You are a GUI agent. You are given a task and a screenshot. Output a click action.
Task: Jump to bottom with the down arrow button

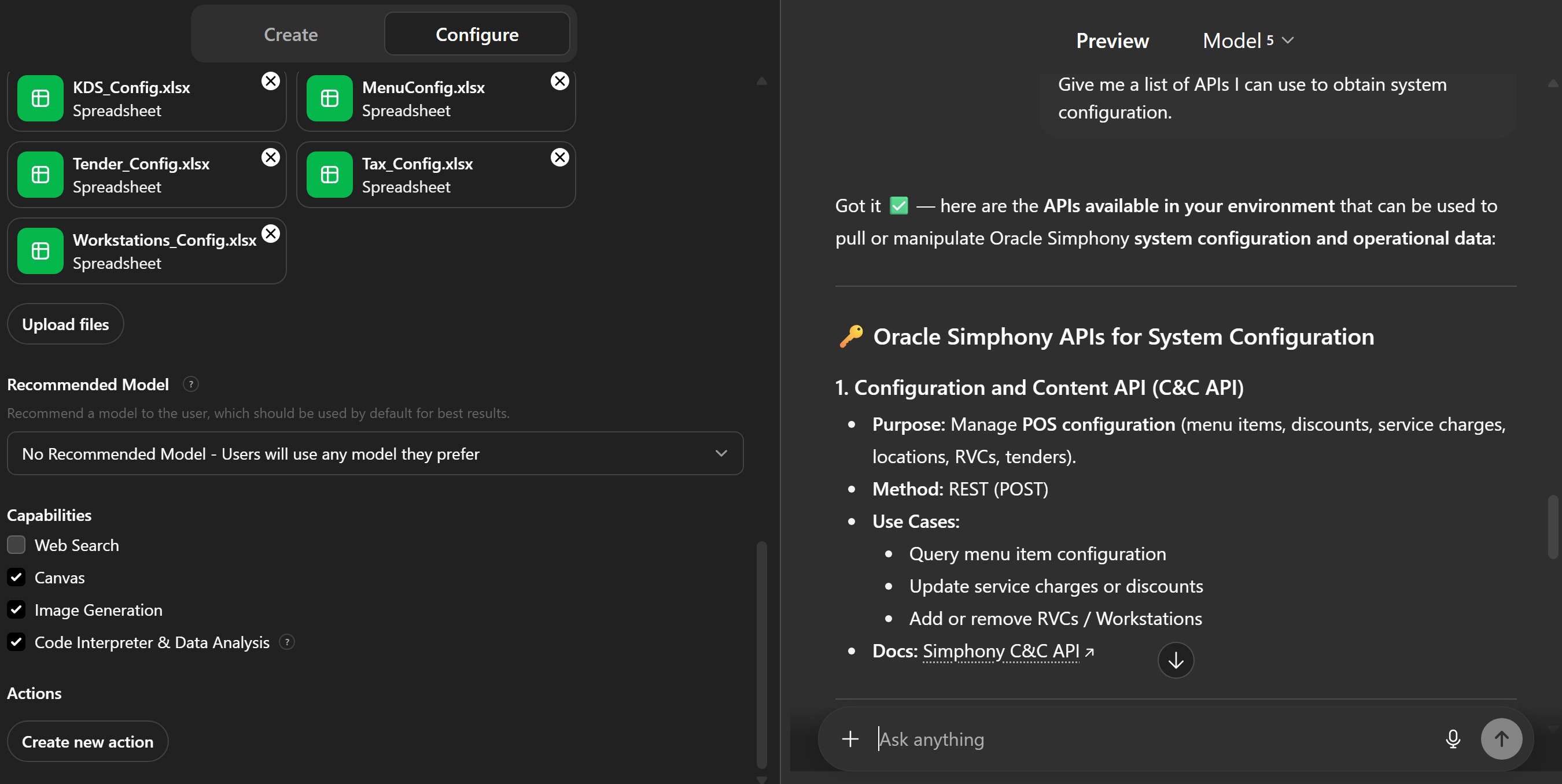(1175, 660)
